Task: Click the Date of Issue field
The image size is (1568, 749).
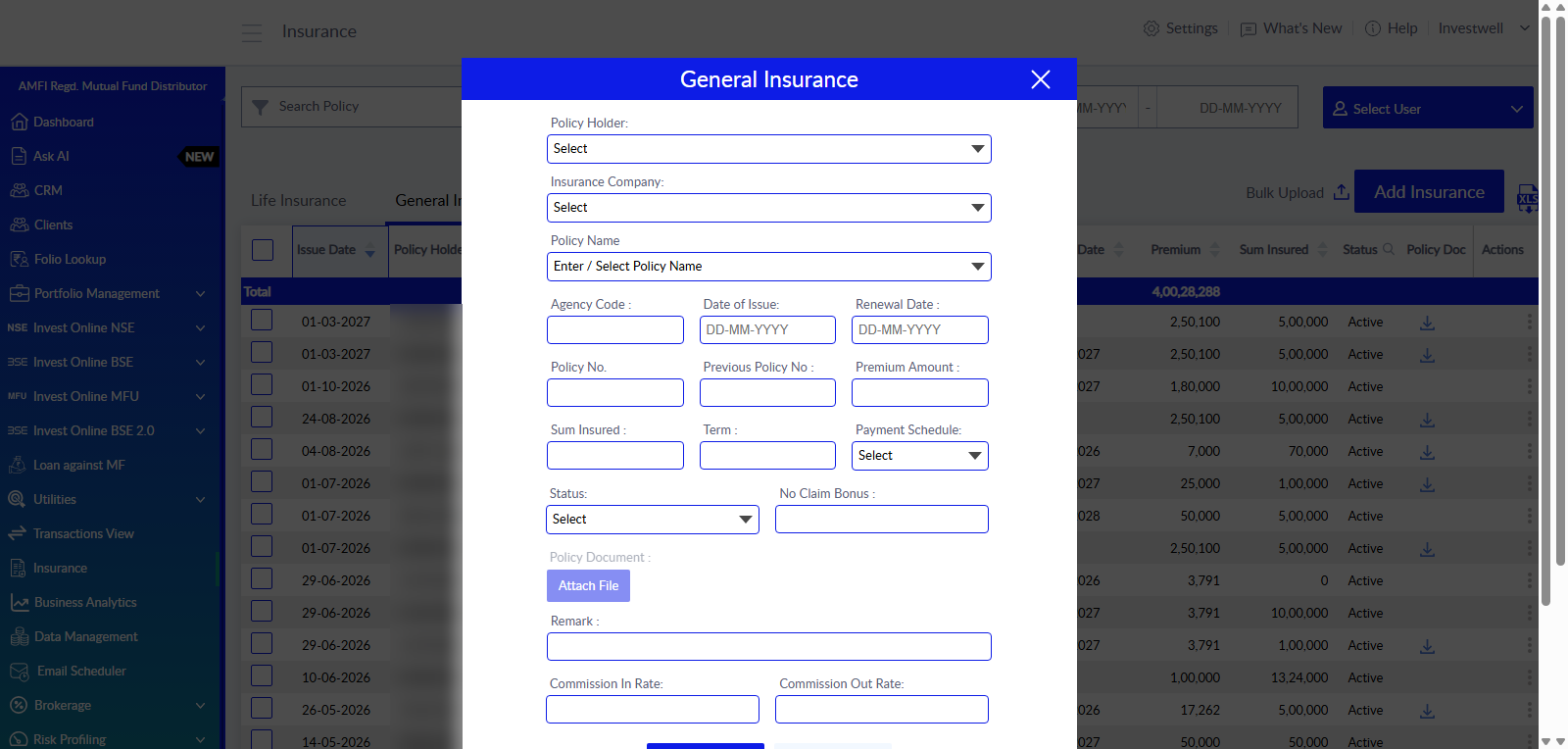Action: (767, 330)
